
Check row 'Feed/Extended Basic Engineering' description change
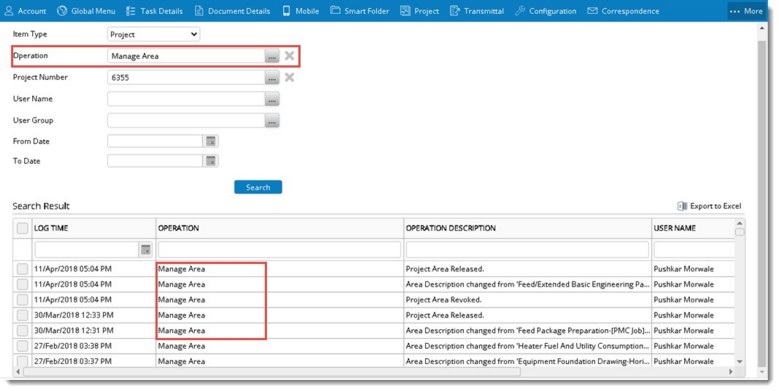(22, 284)
